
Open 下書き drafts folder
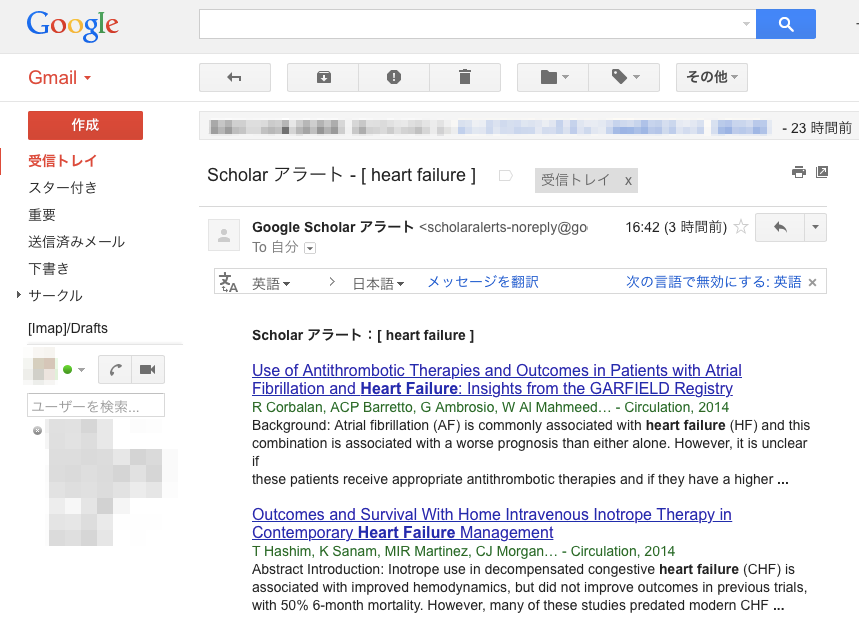(49, 268)
